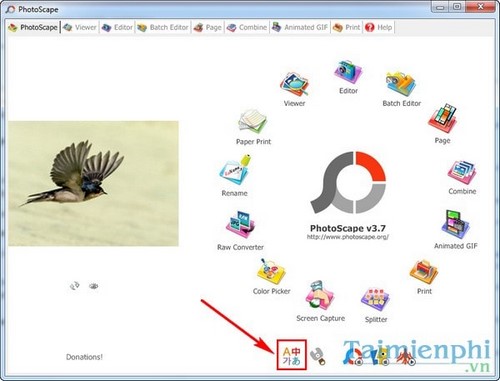The height and width of the screenshot is (381, 500).
Task: Select the Batch Editor tab
Action: [163, 27]
